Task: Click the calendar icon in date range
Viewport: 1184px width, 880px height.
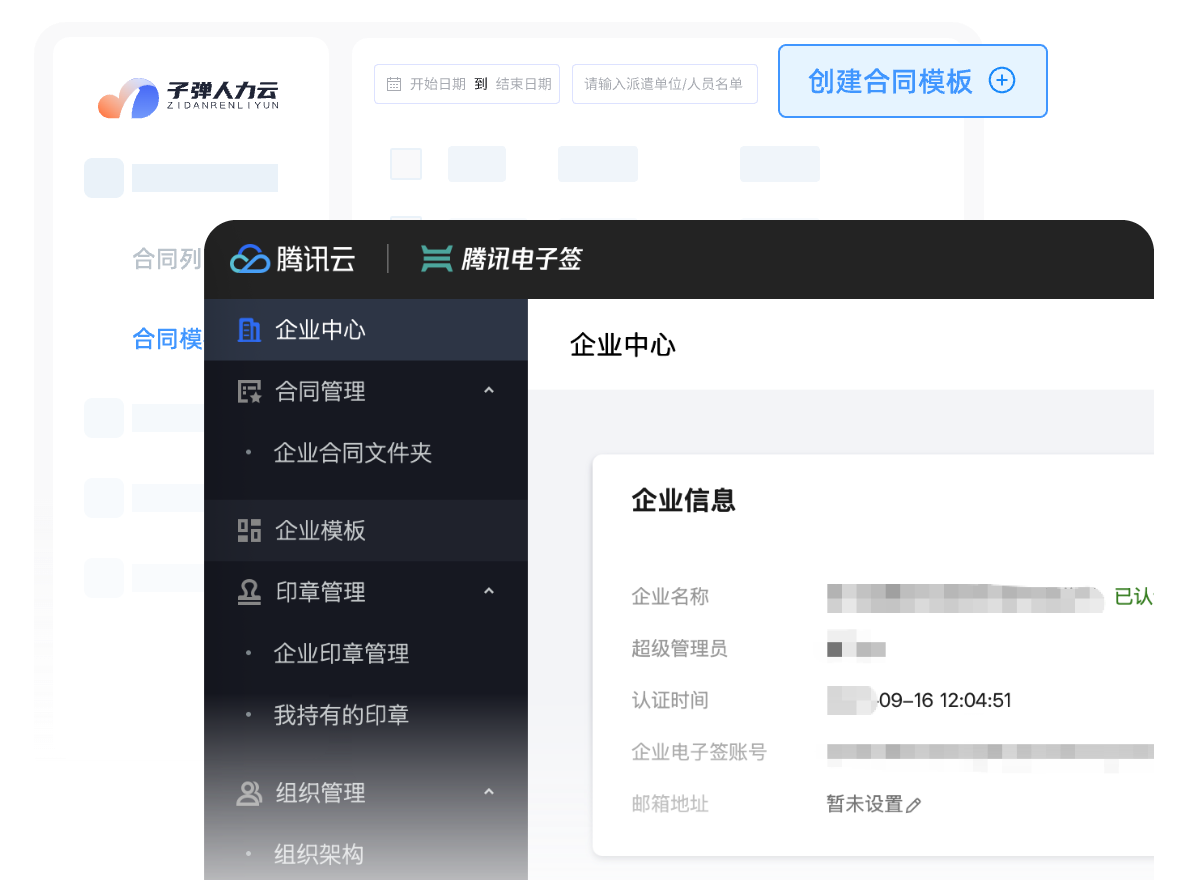Action: pyautogui.click(x=394, y=84)
